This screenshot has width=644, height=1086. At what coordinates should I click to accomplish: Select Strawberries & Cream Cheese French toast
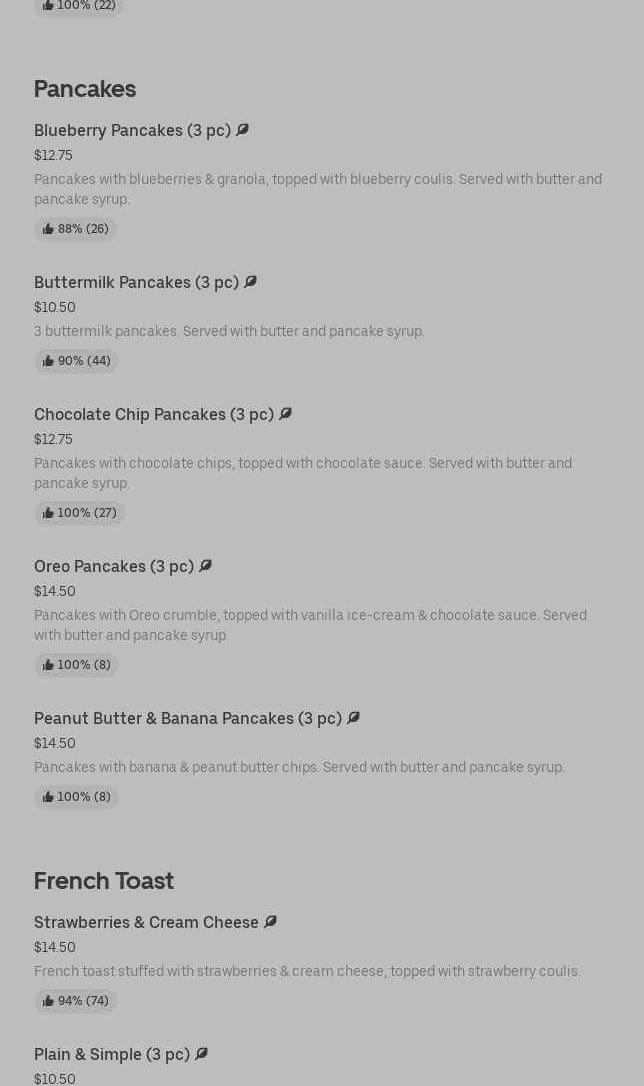(146, 923)
